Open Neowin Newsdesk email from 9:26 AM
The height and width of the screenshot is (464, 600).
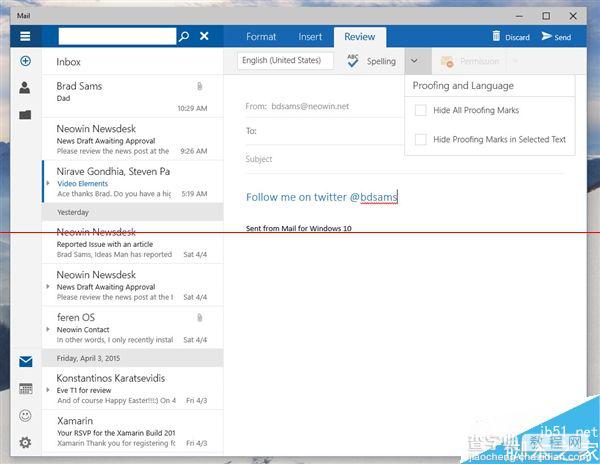click(132, 139)
